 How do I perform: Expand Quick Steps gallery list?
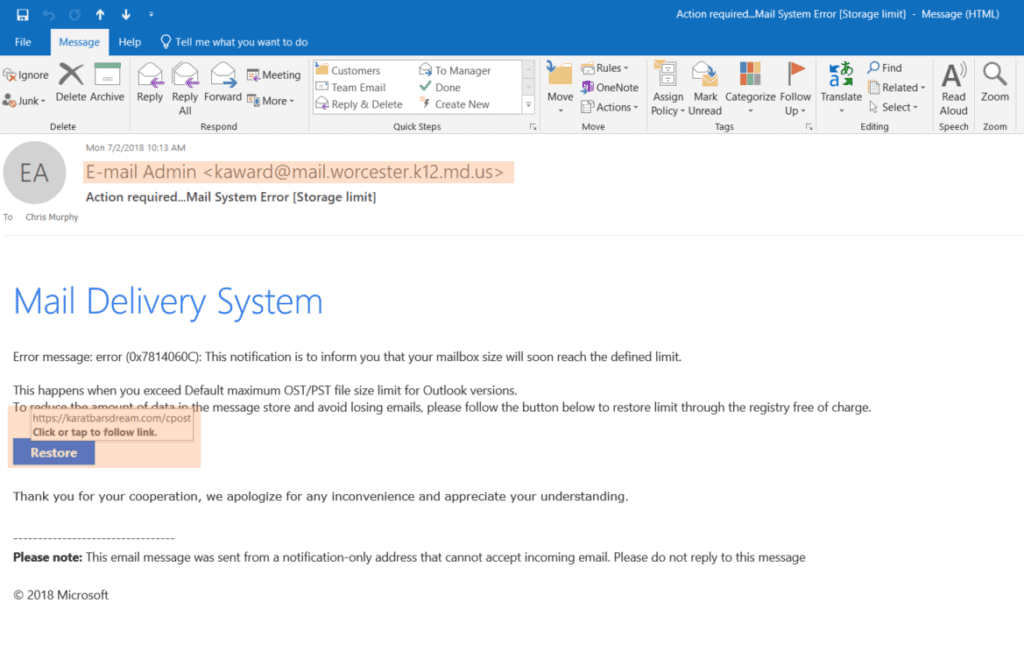click(529, 104)
